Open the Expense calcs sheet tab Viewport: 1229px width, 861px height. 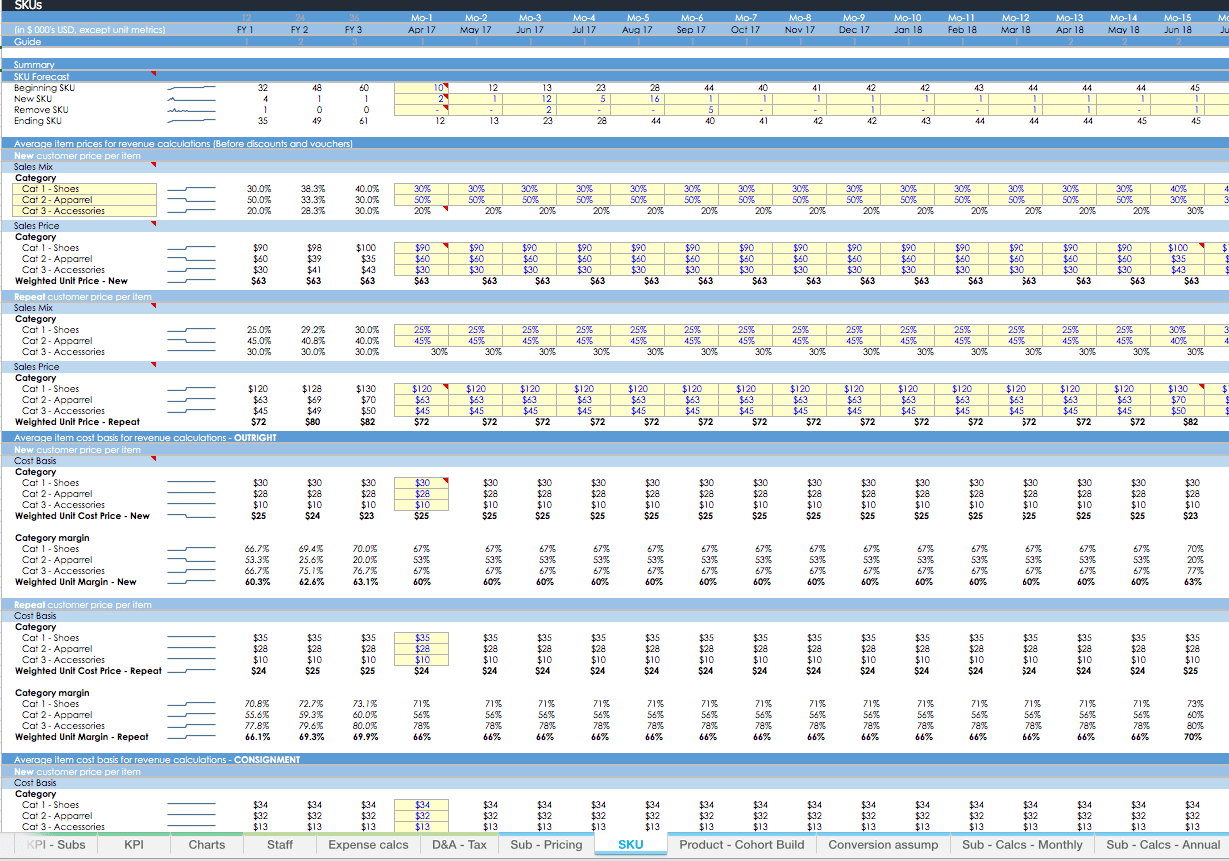point(368,845)
